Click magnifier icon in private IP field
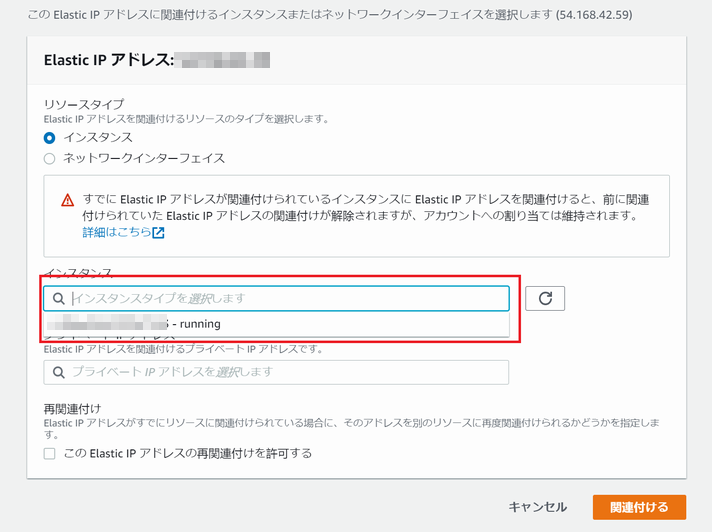Image resolution: width=712 pixels, height=532 pixels. [x=59, y=372]
